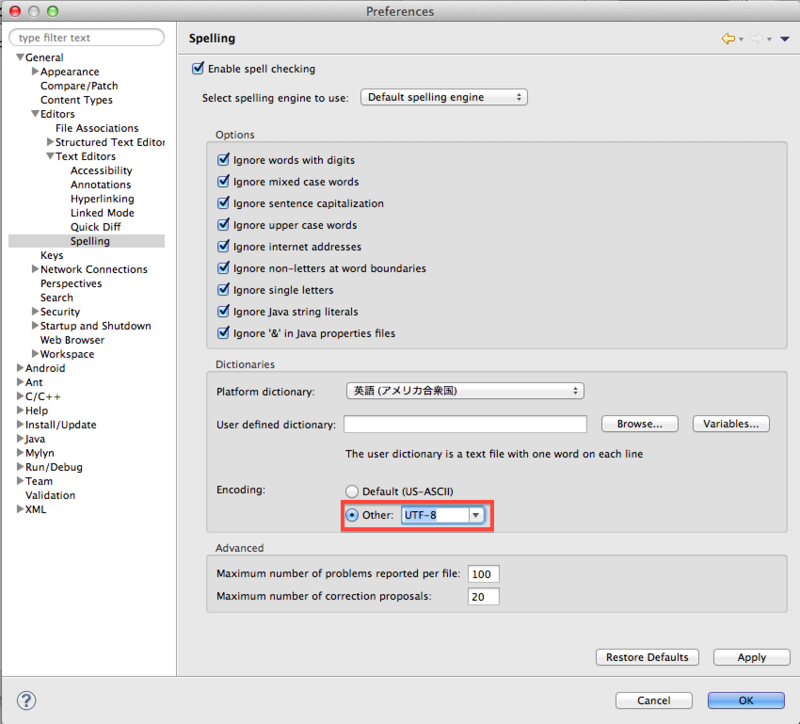Expand the Run/Debug preferences node

coord(20,466)
